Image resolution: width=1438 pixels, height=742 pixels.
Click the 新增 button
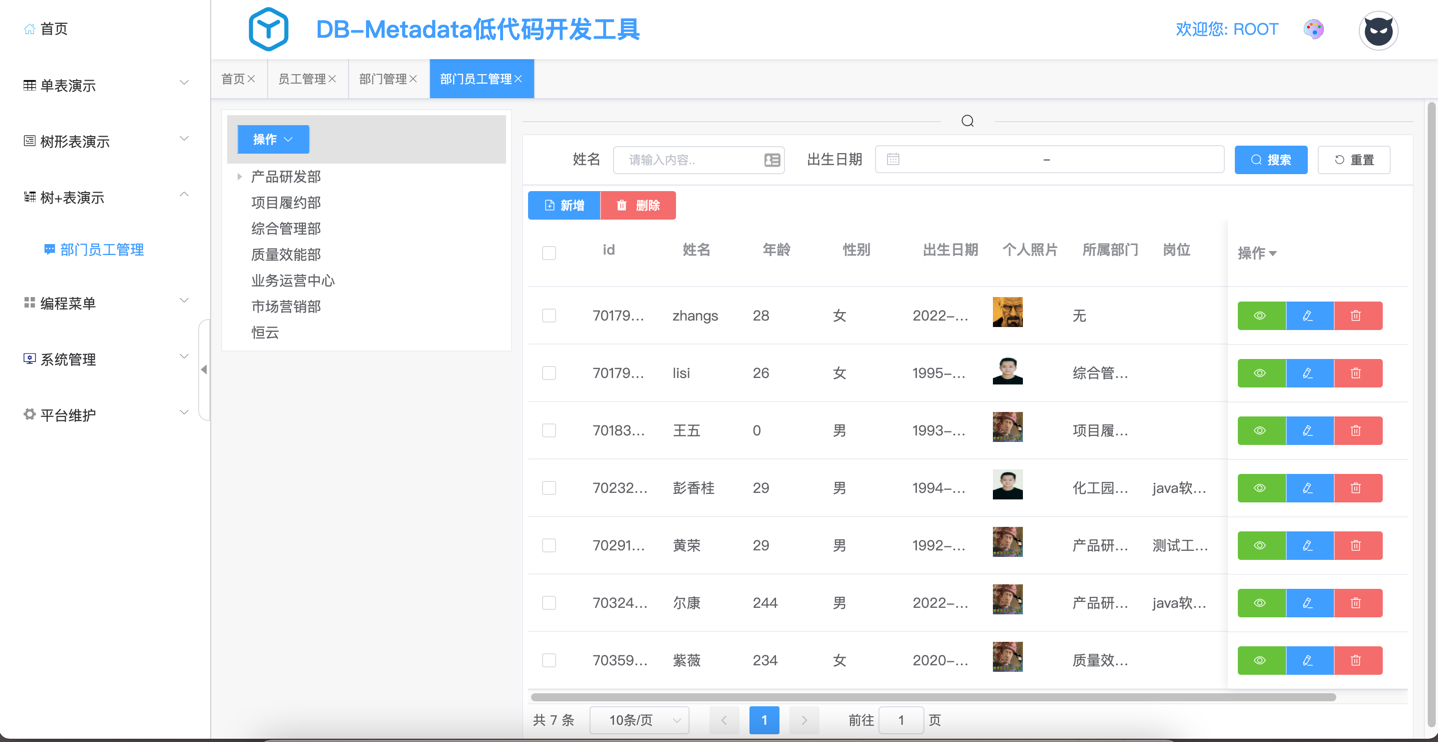564,205
